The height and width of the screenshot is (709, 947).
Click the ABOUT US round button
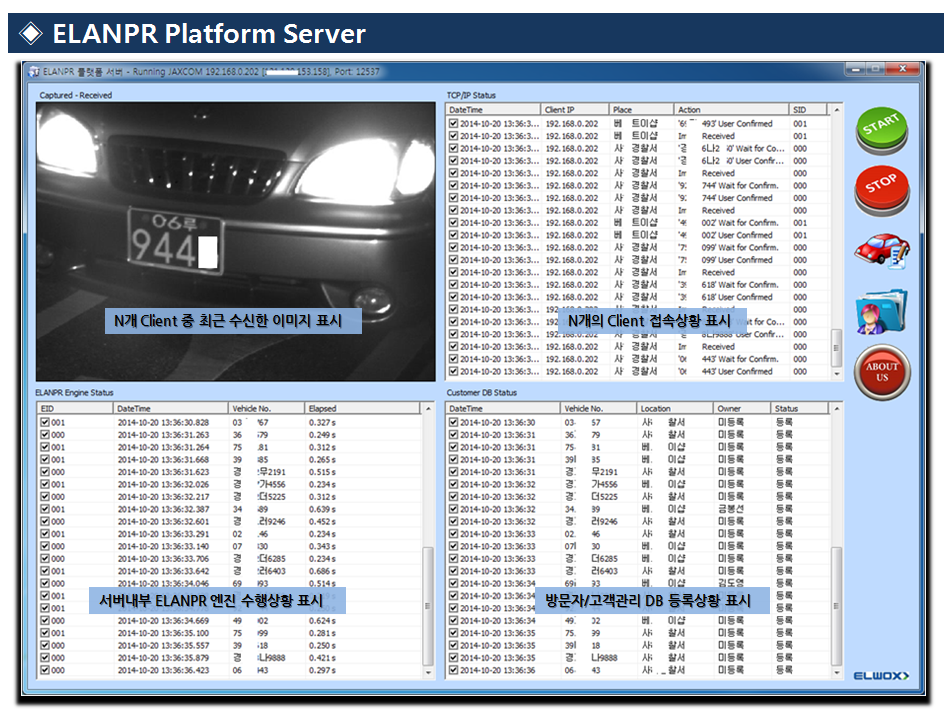pyautogui.click(x=881, y=372)
